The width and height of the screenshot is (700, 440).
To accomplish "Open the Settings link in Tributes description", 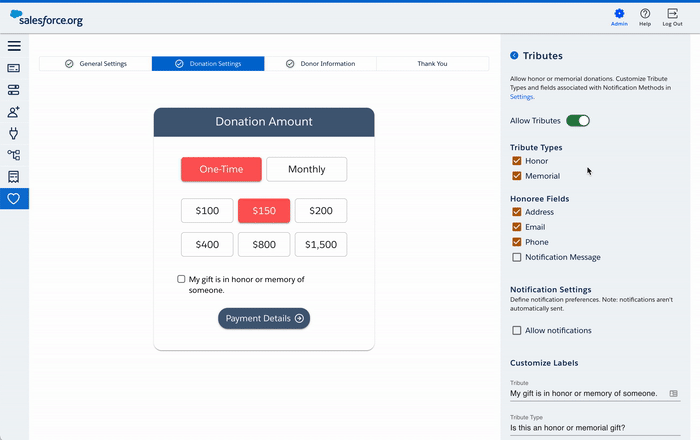I will tap(521, 97).
